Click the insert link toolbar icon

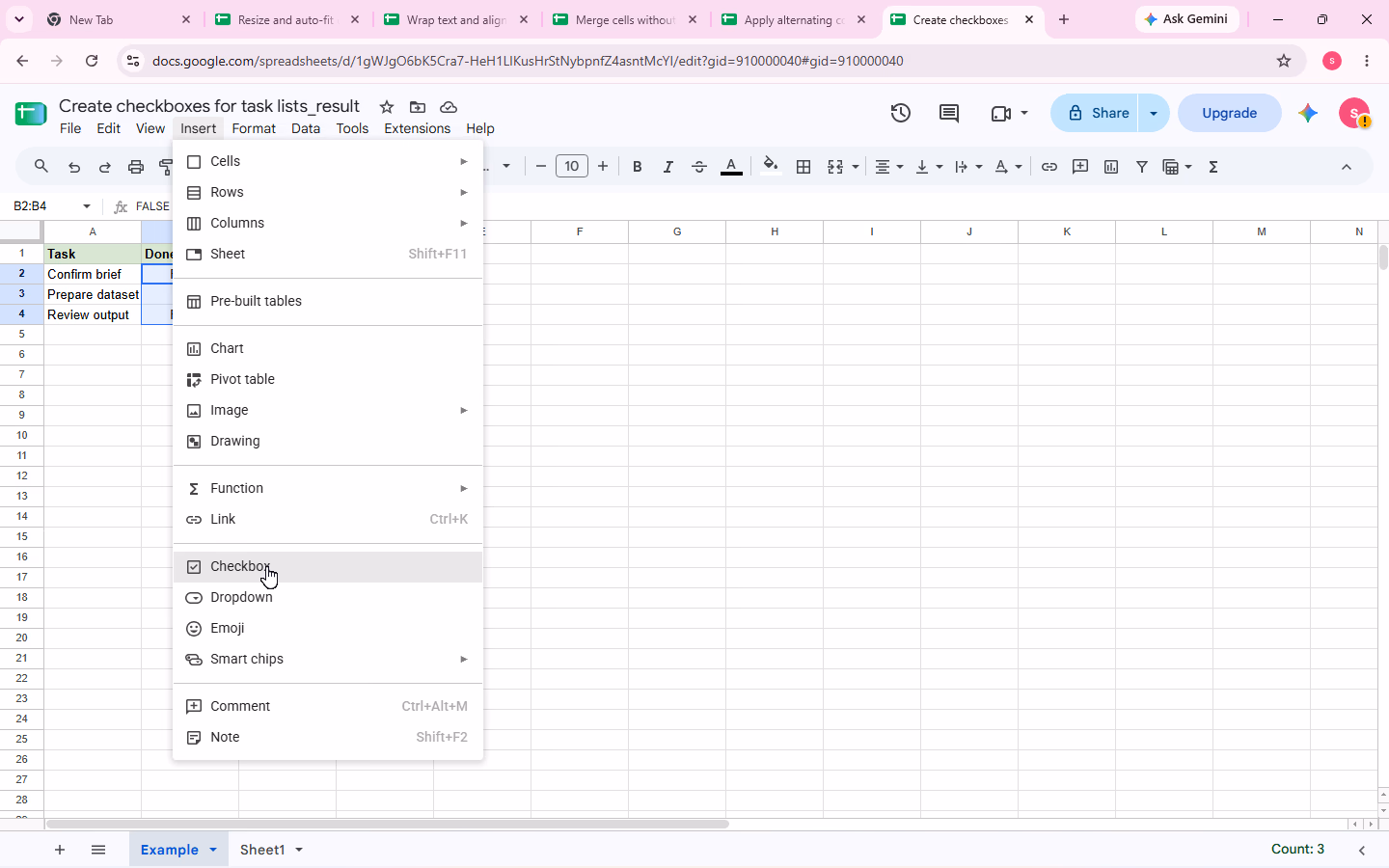[1049, 167]
